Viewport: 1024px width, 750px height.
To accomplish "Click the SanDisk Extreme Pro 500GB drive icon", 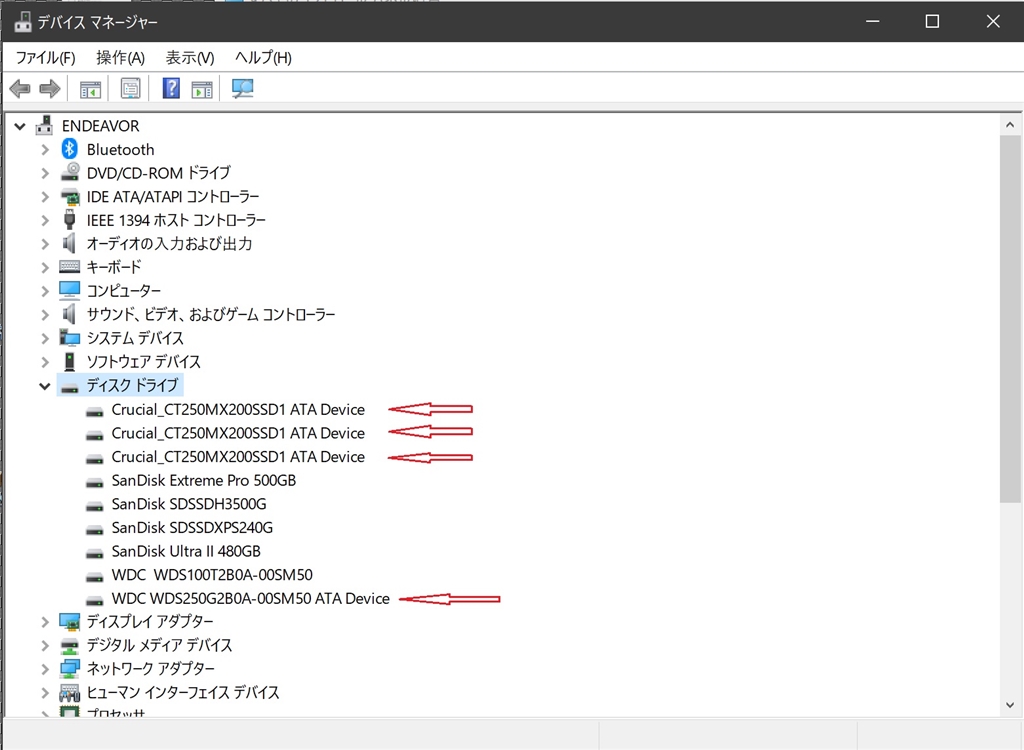I will 95,482.
